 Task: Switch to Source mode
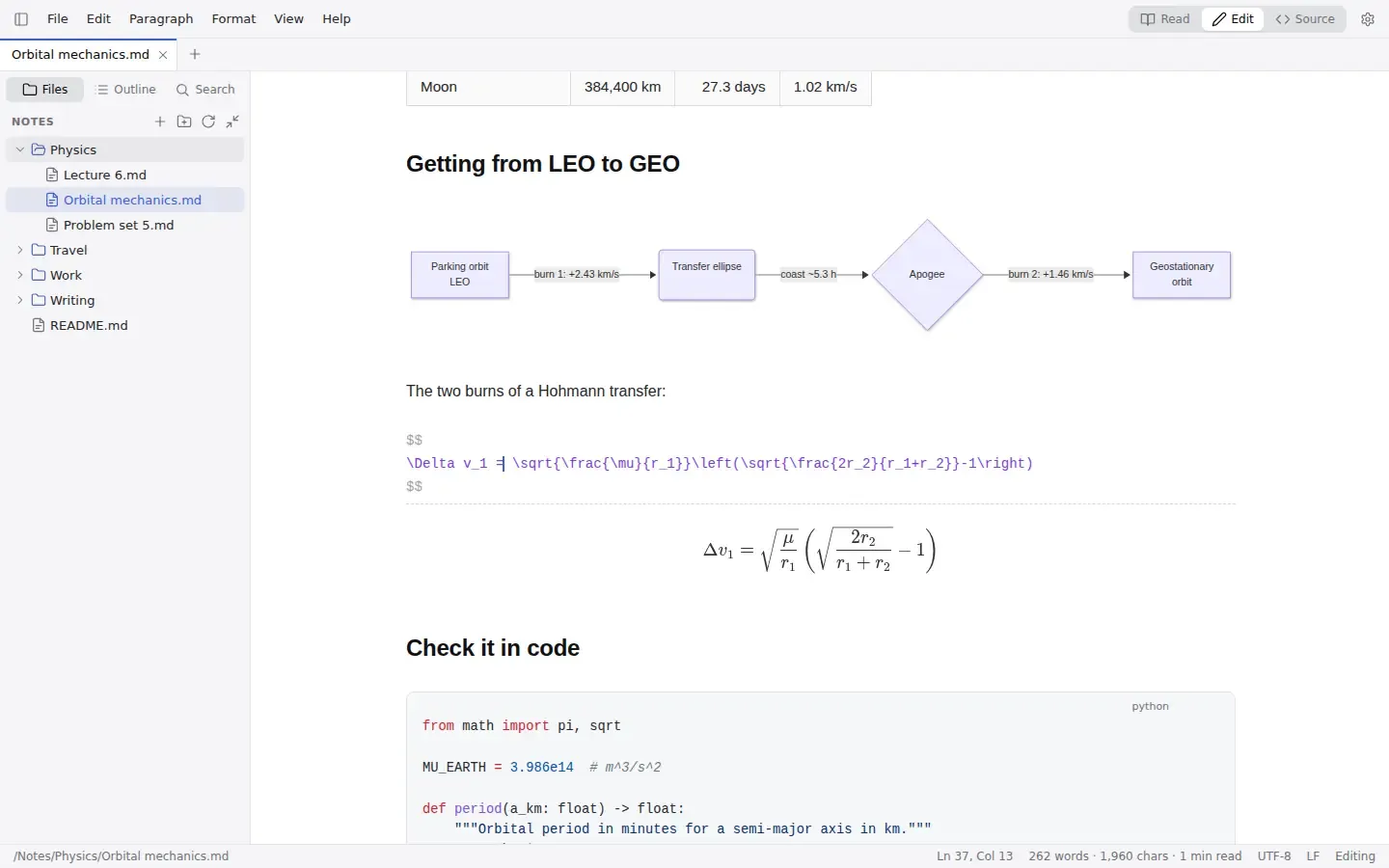point(1305,19)
